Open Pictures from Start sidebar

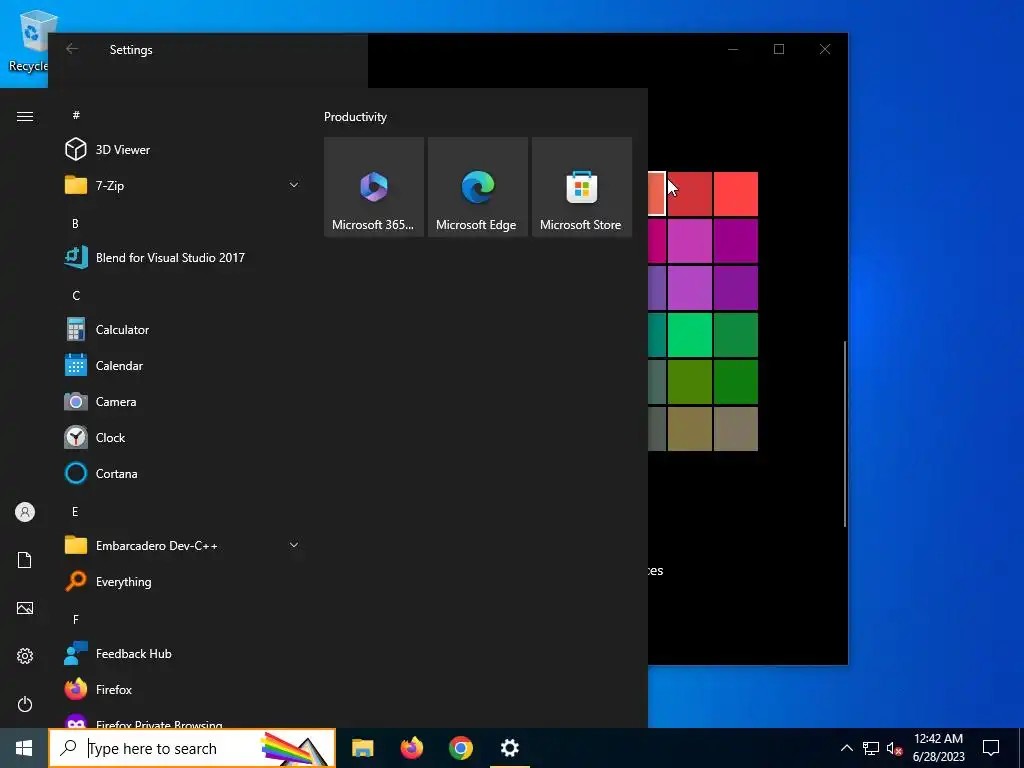click(25, 608)
